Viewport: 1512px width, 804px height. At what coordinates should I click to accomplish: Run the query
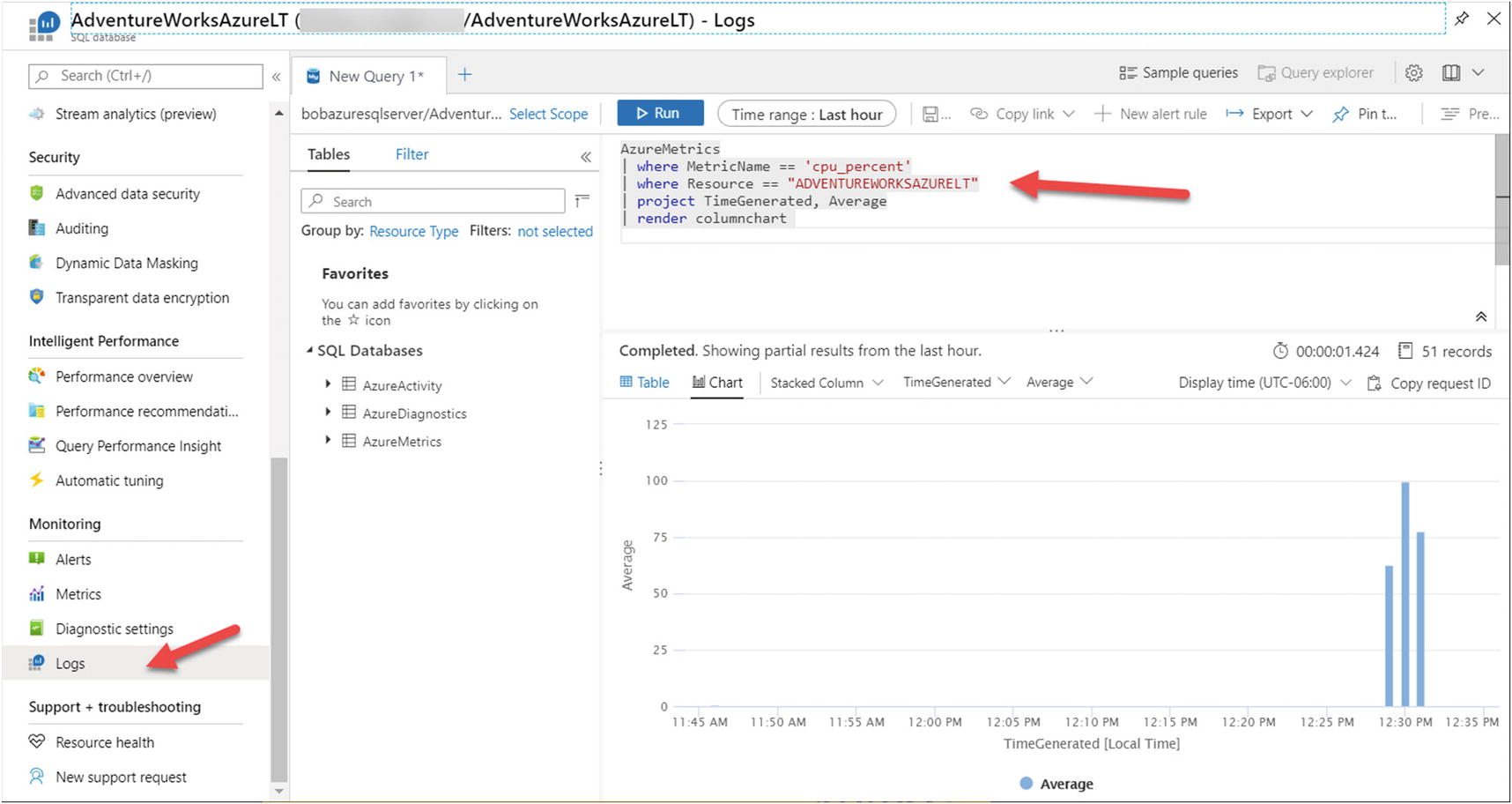660,113
